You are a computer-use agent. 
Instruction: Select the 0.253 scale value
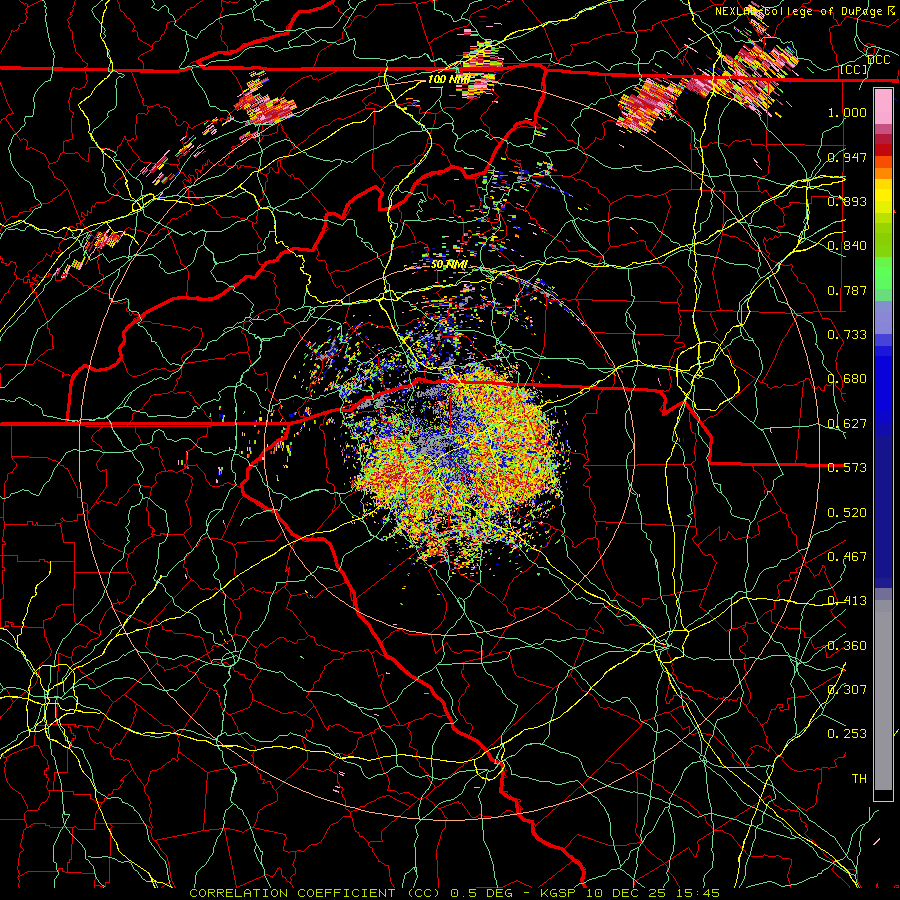pos(847,734)
